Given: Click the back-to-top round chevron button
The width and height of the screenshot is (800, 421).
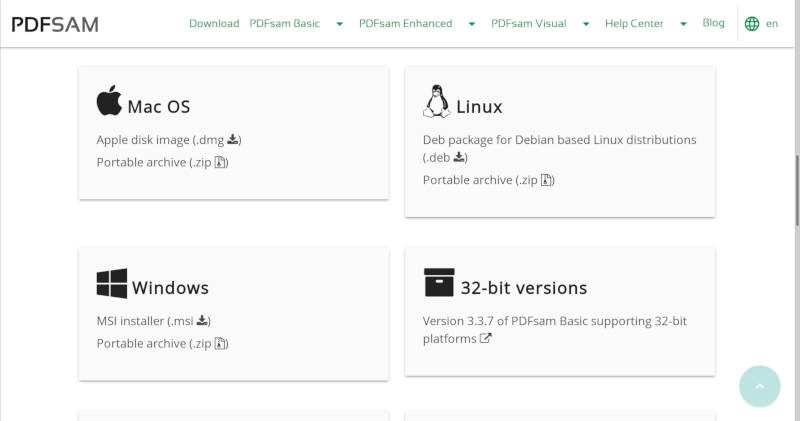Looking at the screenshot, I should pyautogui.click(x=760, y=386).
